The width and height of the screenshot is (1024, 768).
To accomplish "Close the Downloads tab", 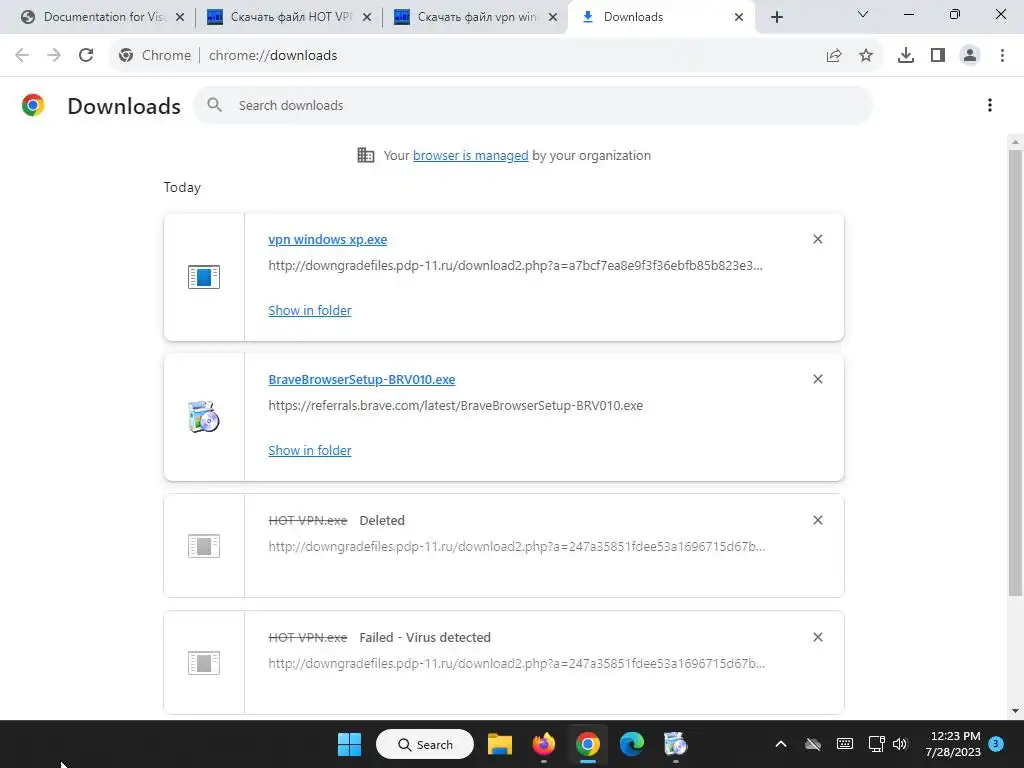I will click(739, 17).
